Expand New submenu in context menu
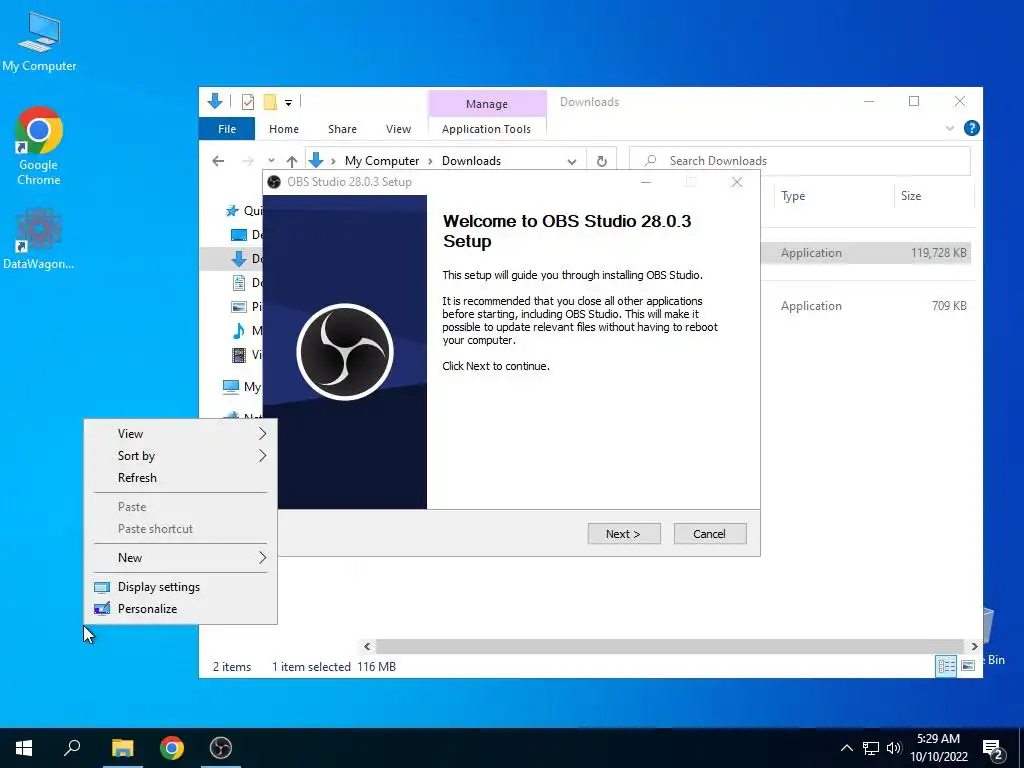Screen dimensions: 1024x768 click(x=180, y=558)
